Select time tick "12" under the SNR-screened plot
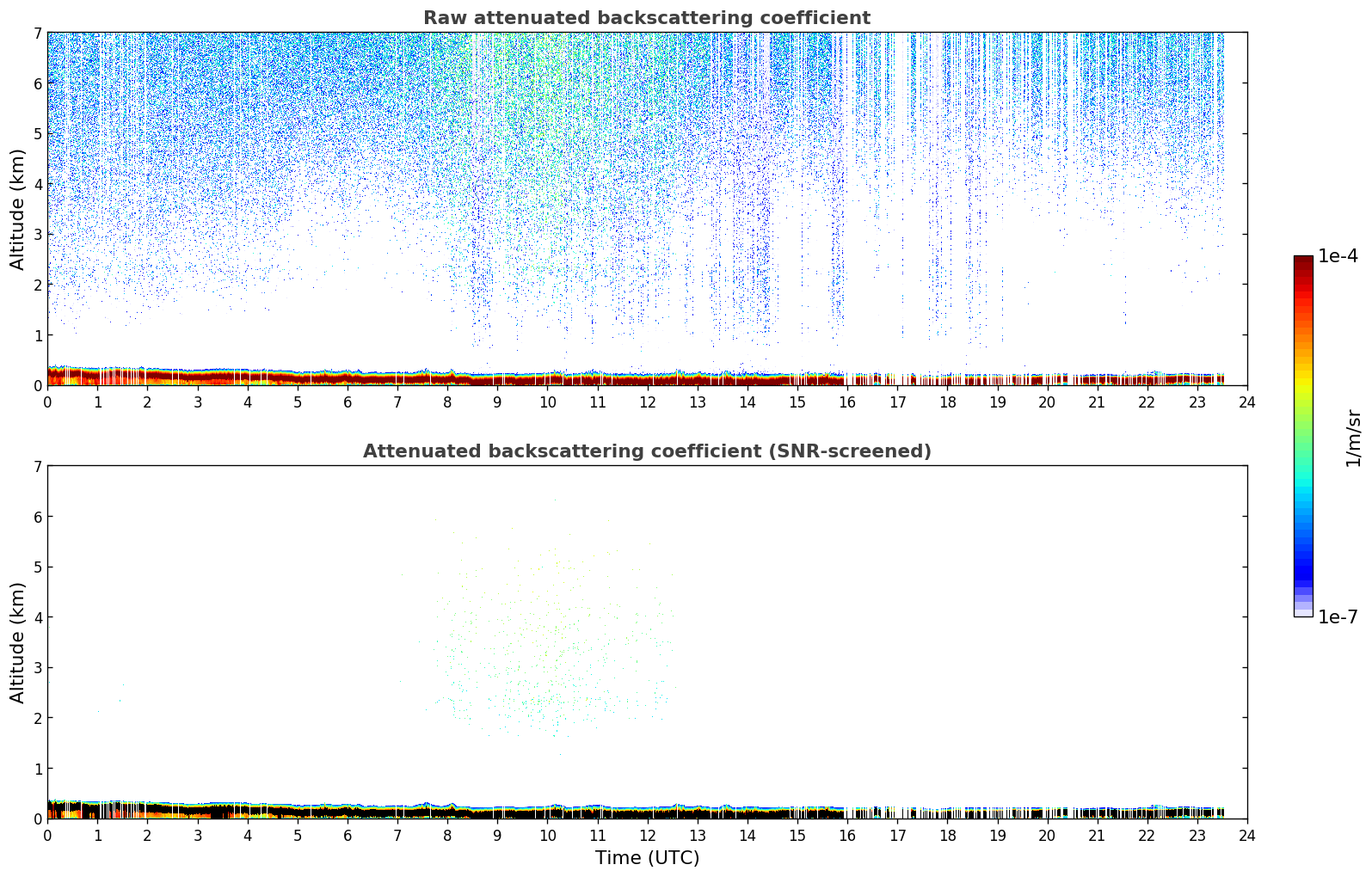 pyautogui.click(x=647, y=836)
